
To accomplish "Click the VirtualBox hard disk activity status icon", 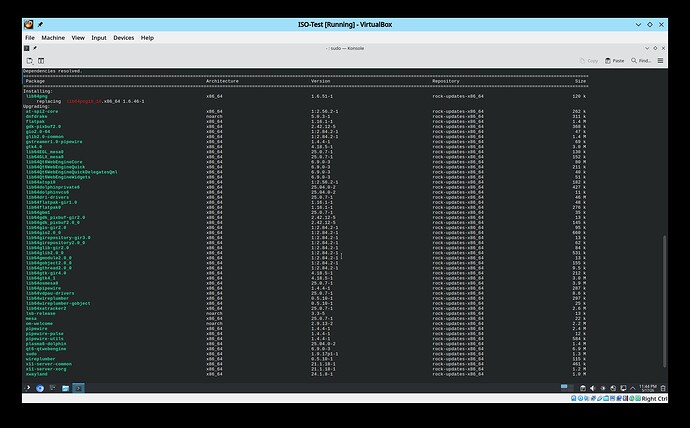I will click(573, 399).
